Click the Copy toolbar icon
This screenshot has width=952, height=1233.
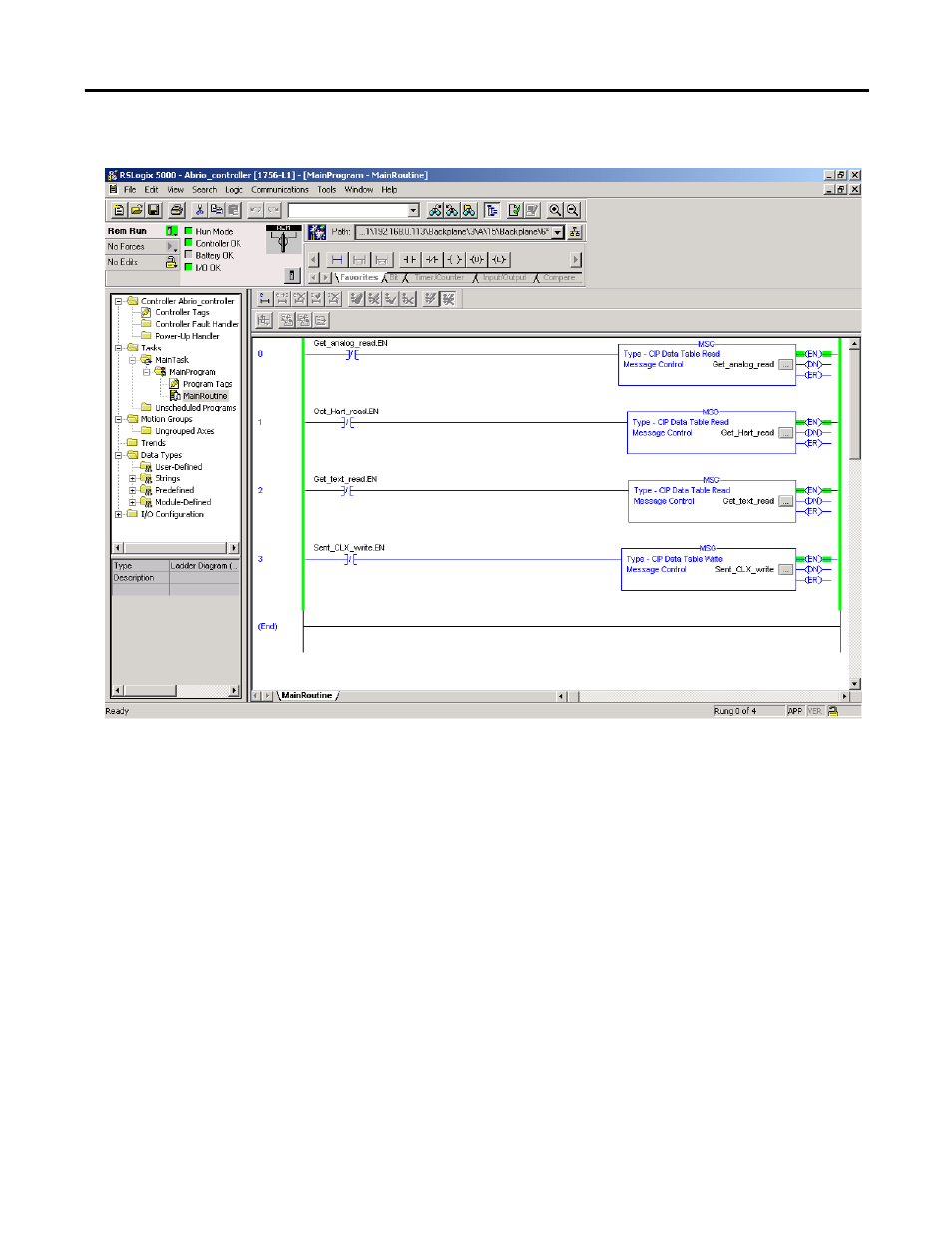coord(216,210)
